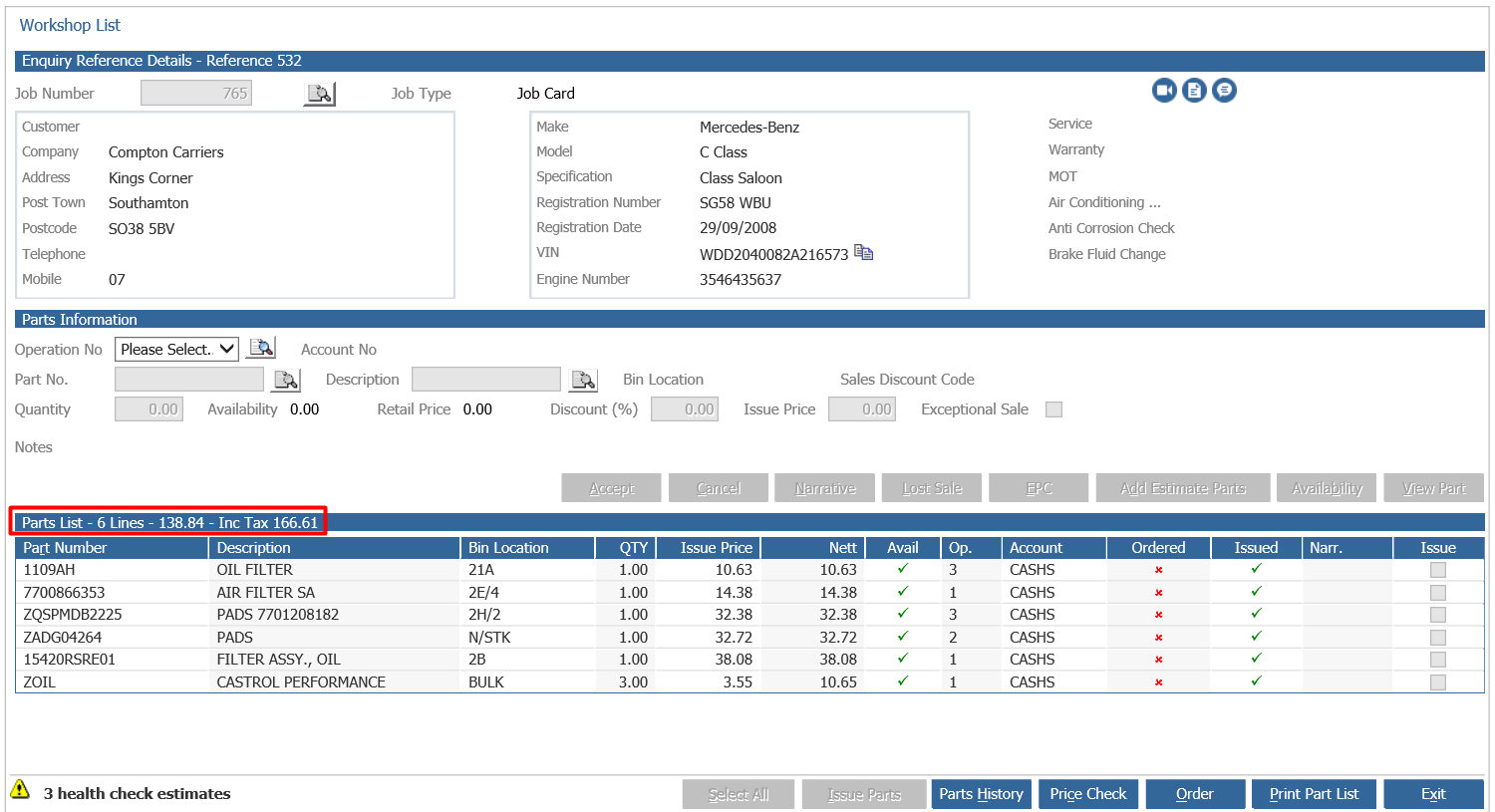Click the health check warning icon
This screenshot has width=1495, height=812.
(20, 789)
